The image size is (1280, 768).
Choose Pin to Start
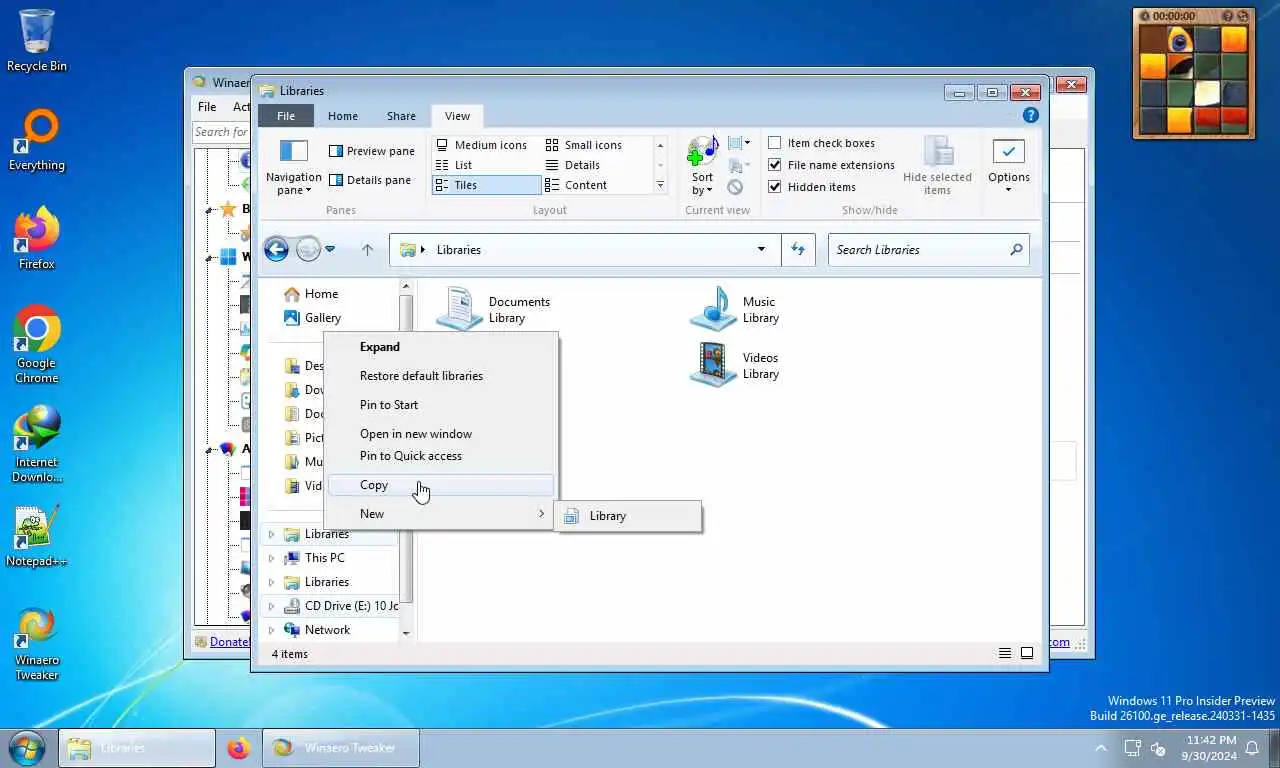click(441, 405)
